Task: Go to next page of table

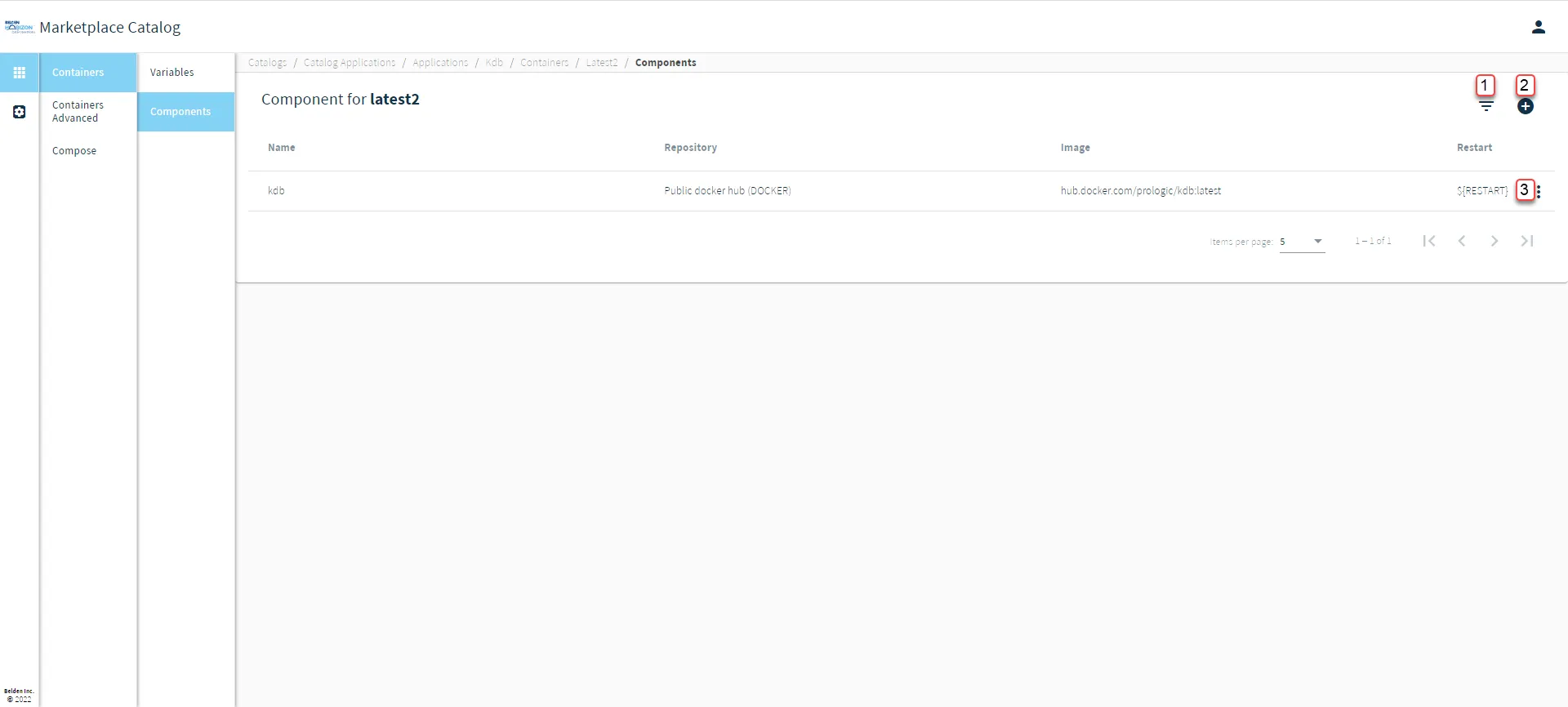Action: click(x=1494, y=241)
